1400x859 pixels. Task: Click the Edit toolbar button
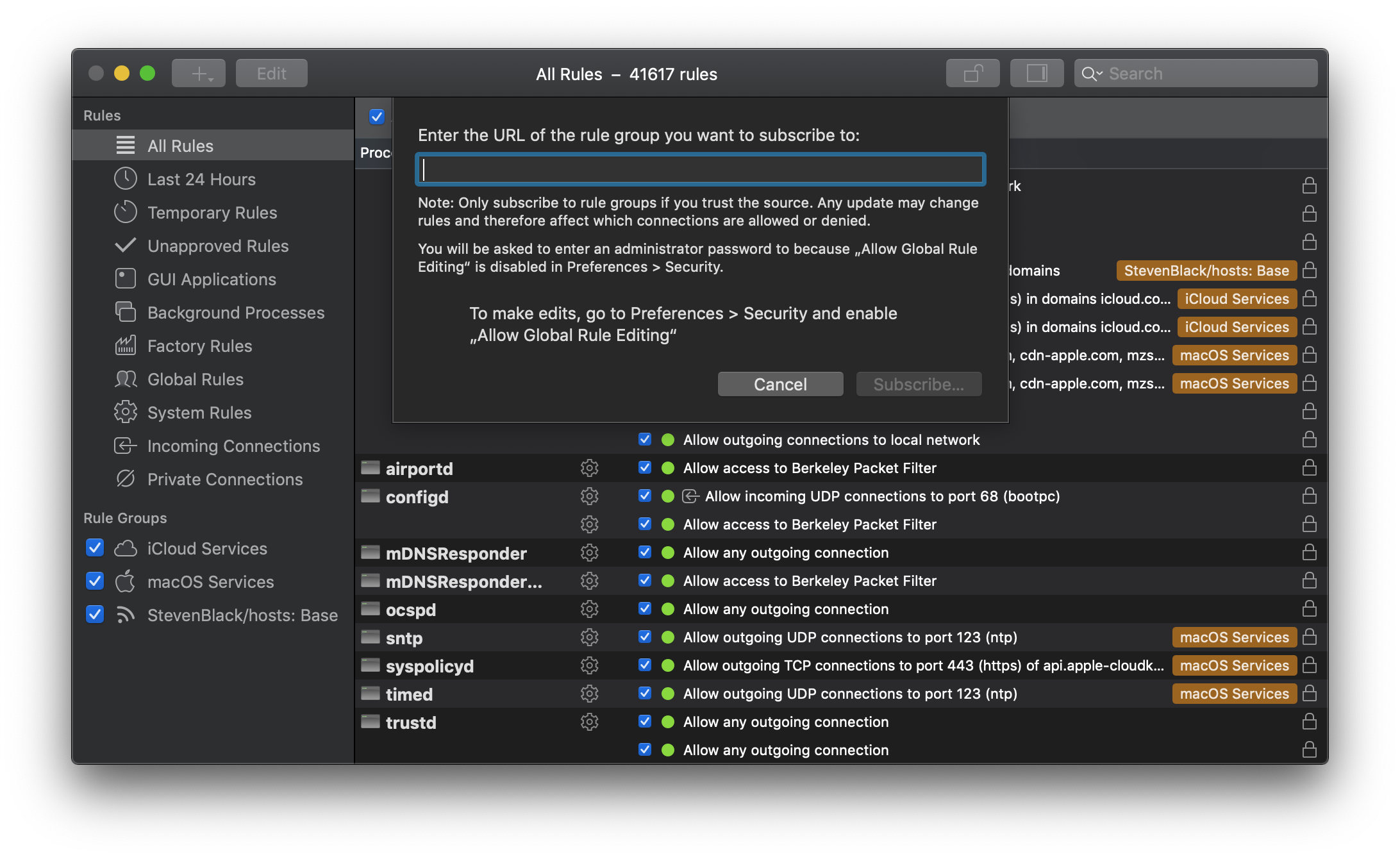click(271, 74)
